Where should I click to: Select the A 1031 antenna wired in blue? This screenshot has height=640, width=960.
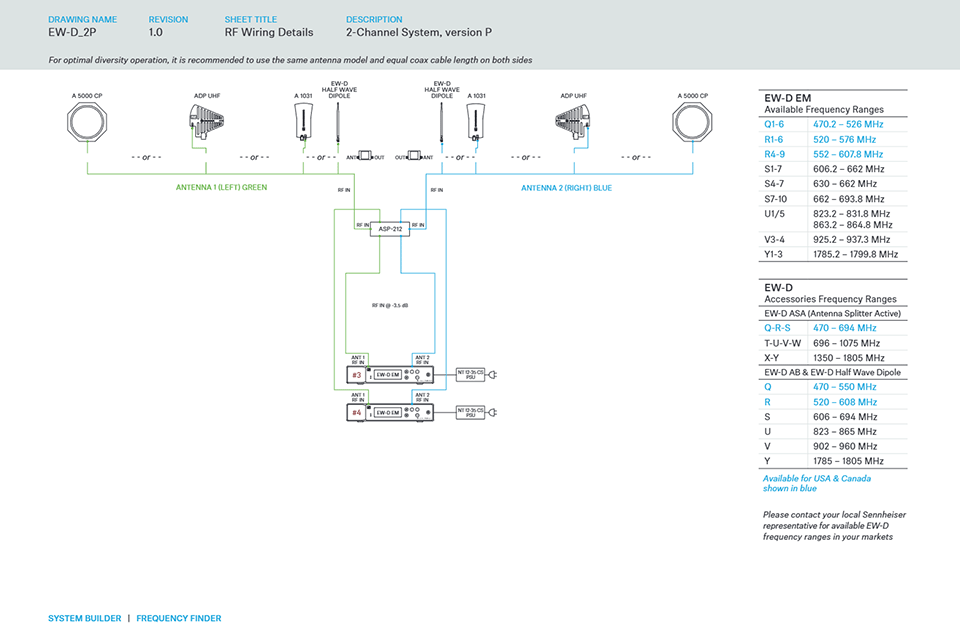point(476,122)
